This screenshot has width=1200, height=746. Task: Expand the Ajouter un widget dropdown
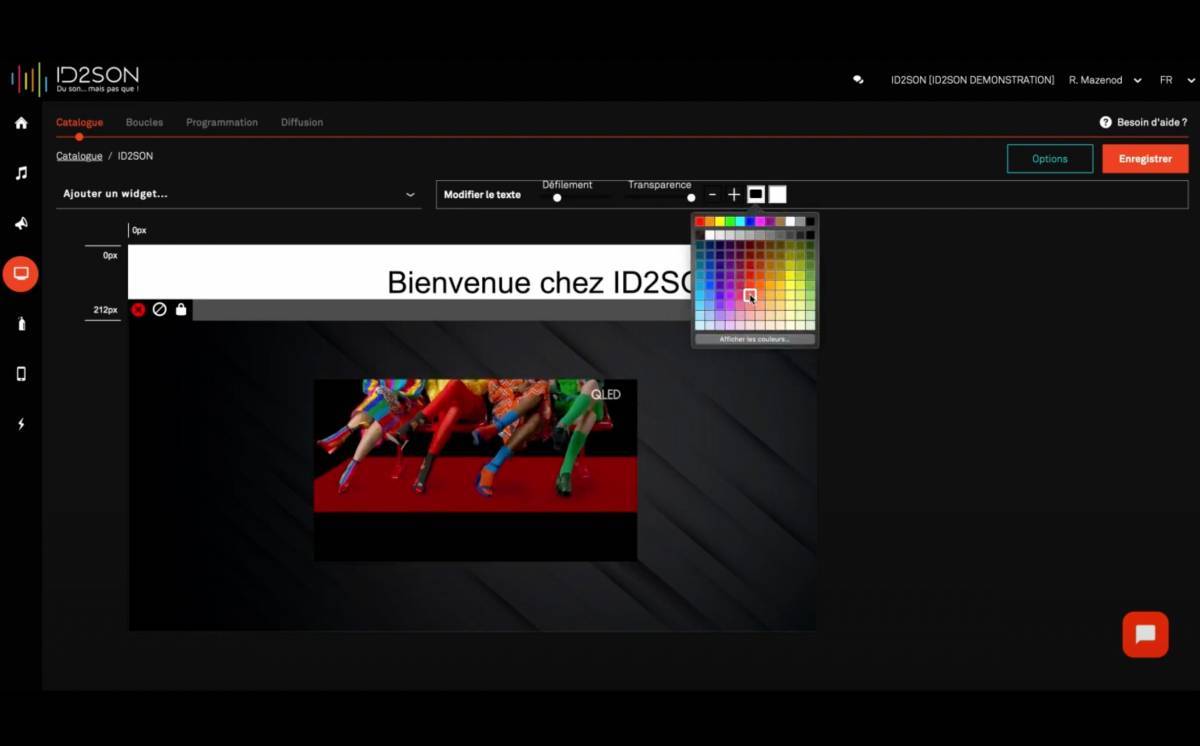239,194
